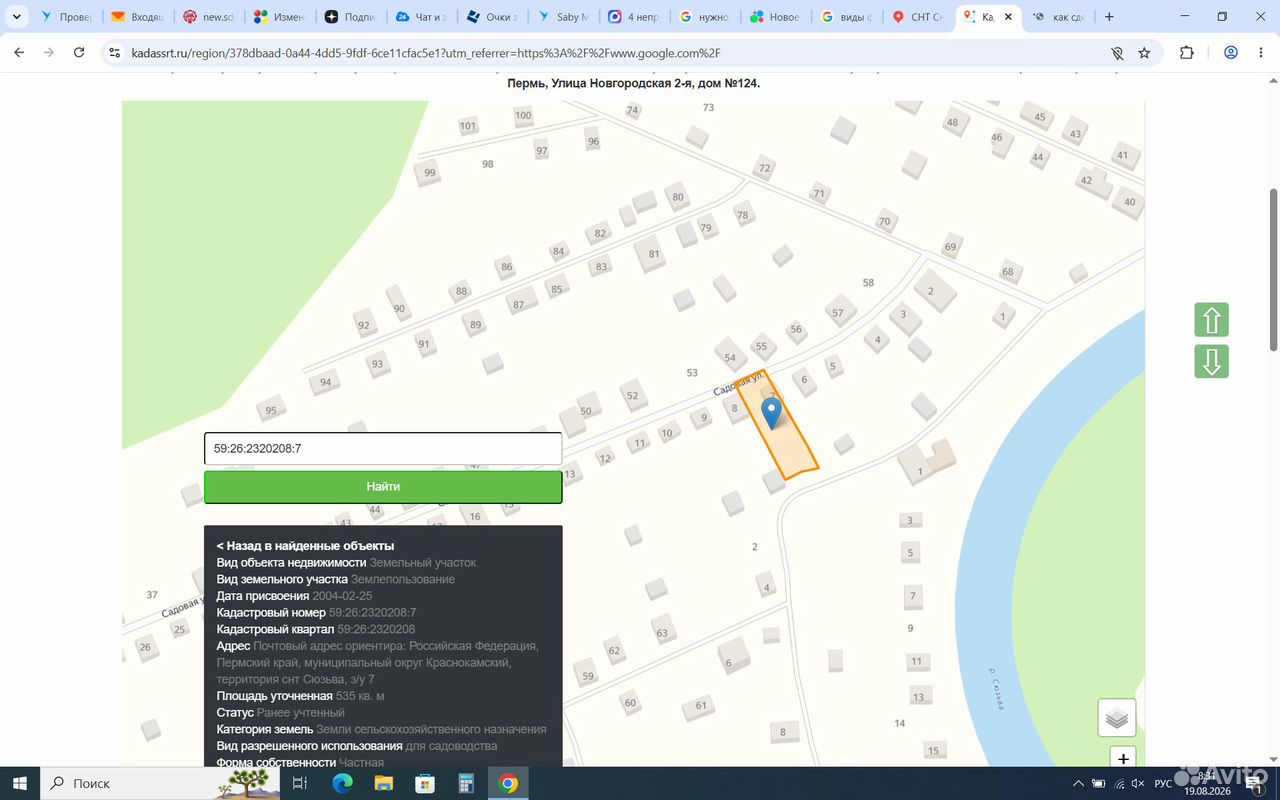Open a new browser tab
Screen dimensions: 1280x800
click(x=1109, y=17)
